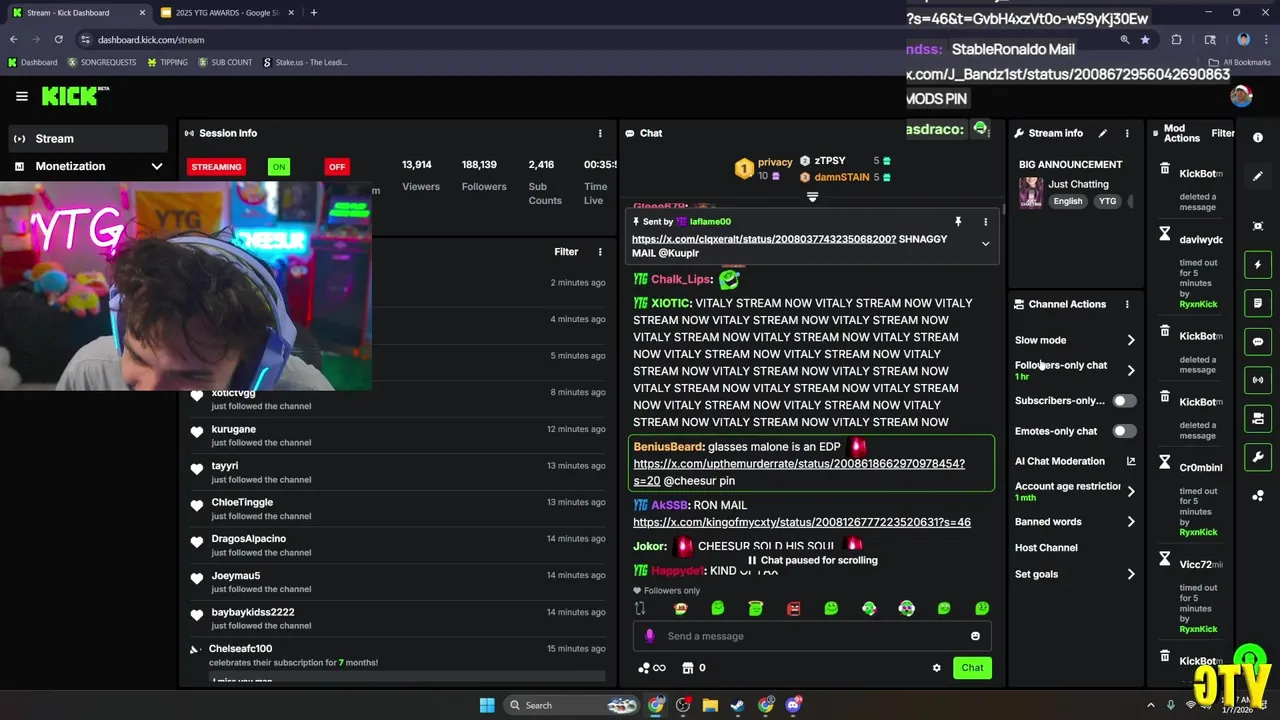Click Host Channel action
Image resolution: width=1280 pixels, height=720 pixels.
[1046, 548]
